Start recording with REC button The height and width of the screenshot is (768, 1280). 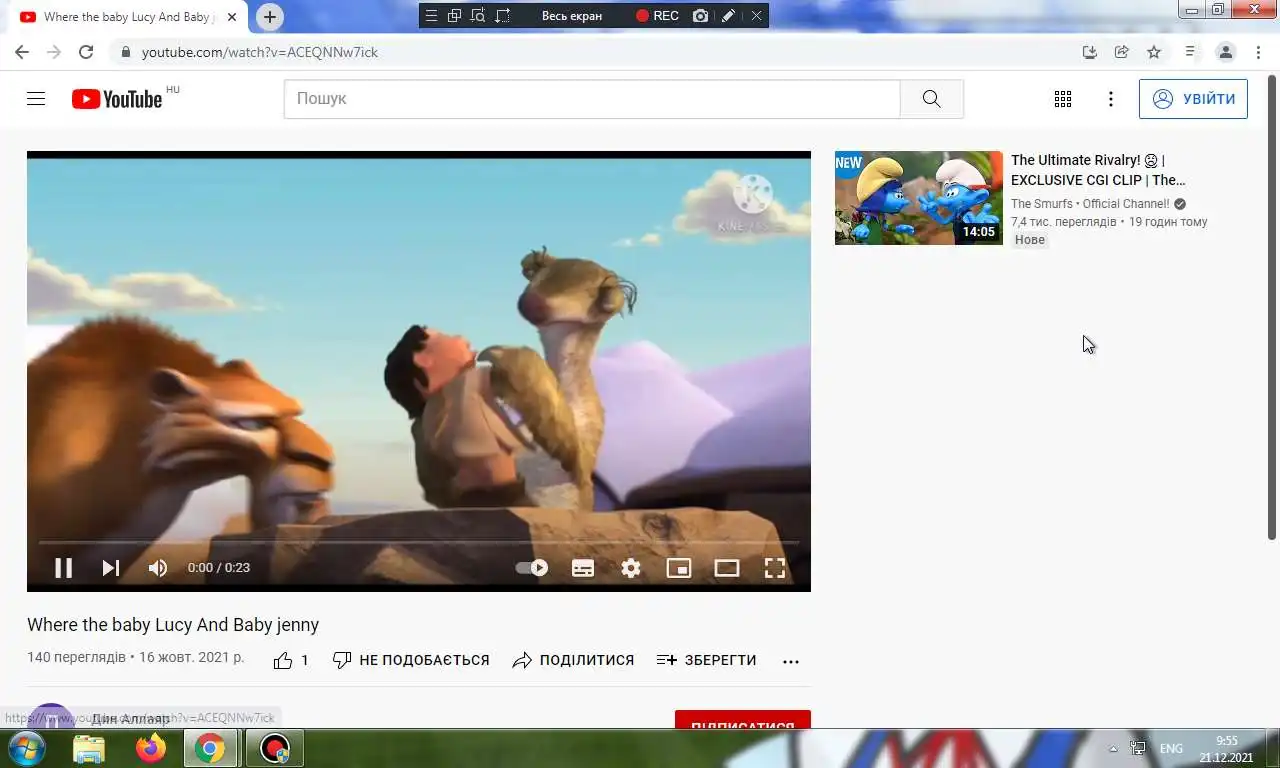tap(657, 16)
